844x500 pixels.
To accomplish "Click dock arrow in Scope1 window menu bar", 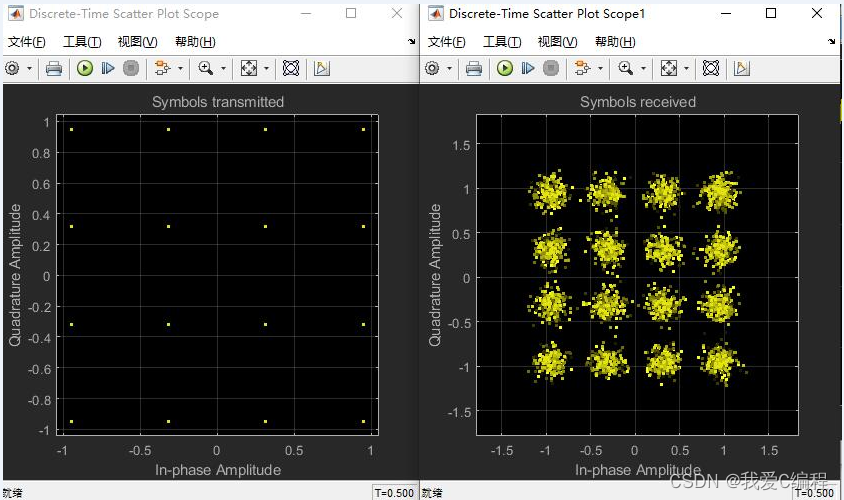I will [832, 41].
